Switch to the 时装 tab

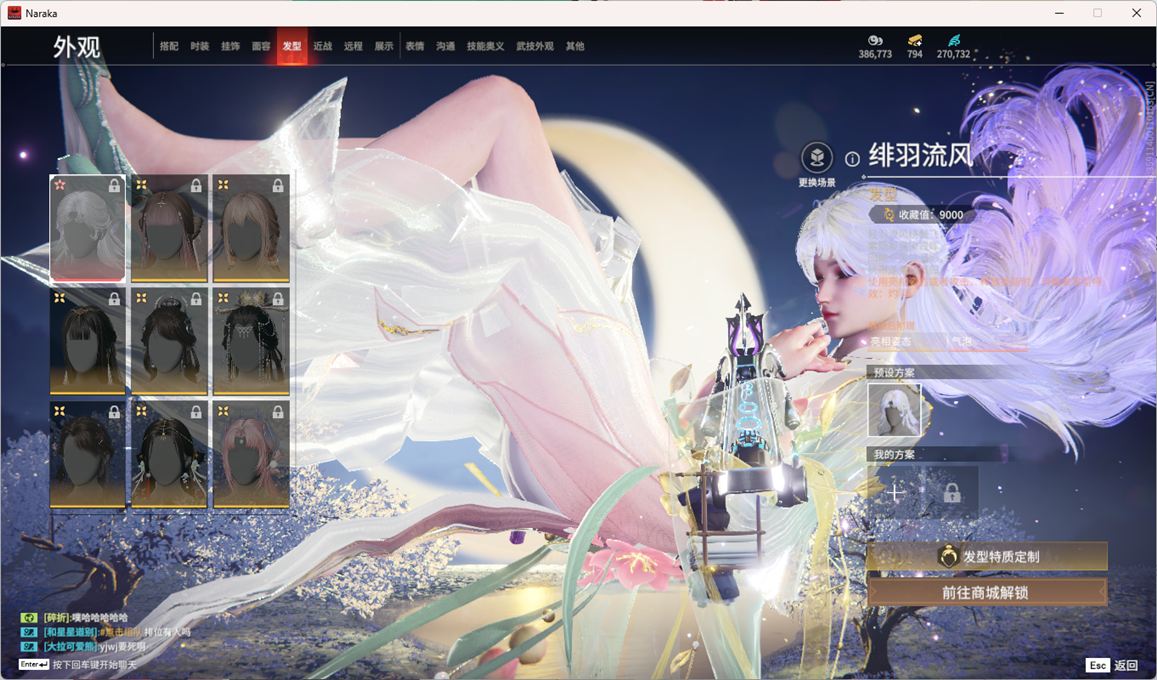[x=200, y=46]
